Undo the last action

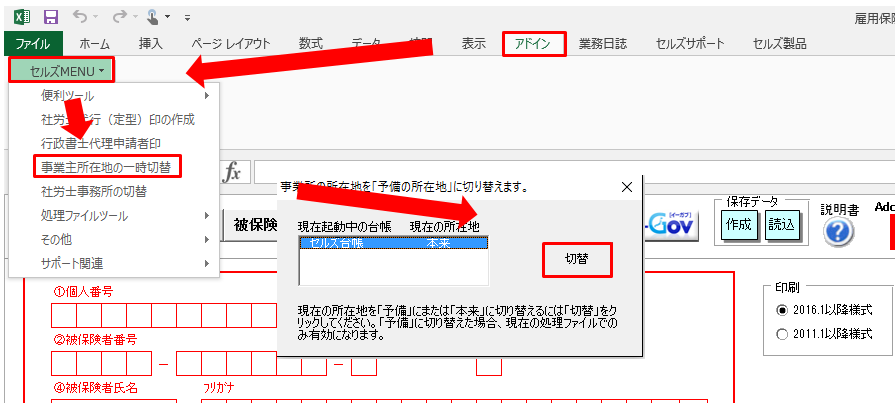pyautogui.click(x=79, y=17)
